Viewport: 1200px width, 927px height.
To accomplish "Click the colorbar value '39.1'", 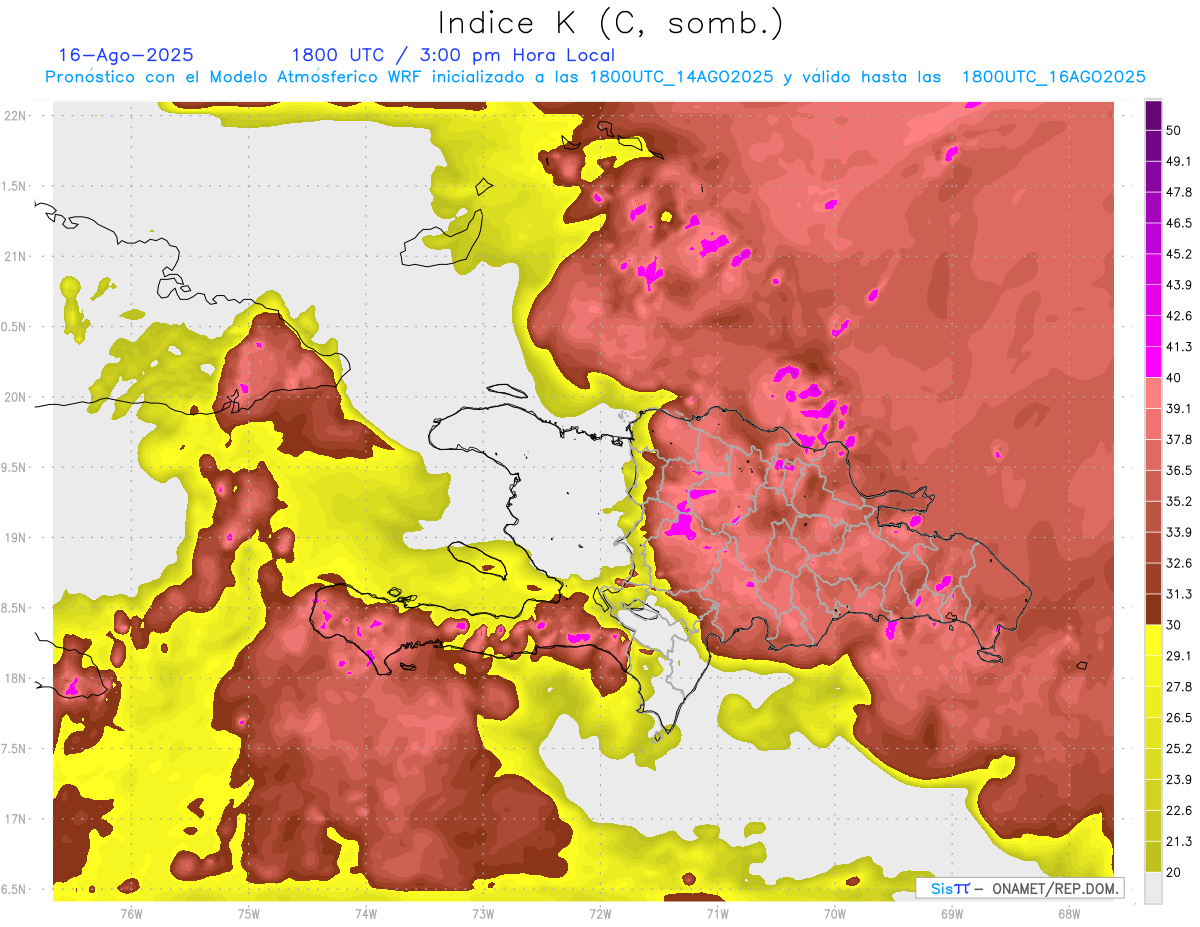I will [x=1179, y=408].
